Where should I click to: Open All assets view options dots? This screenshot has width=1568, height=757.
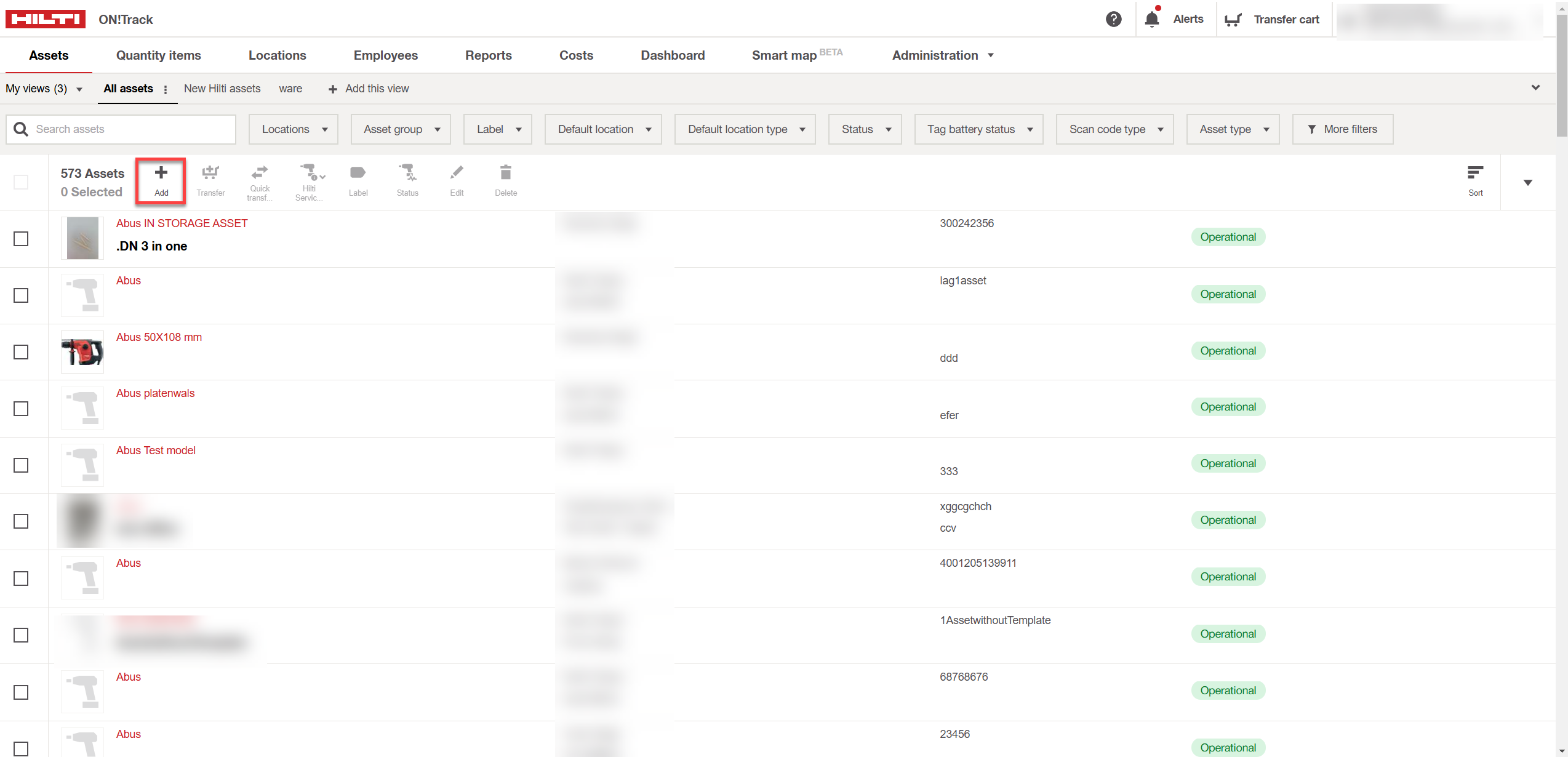point(166,89)
